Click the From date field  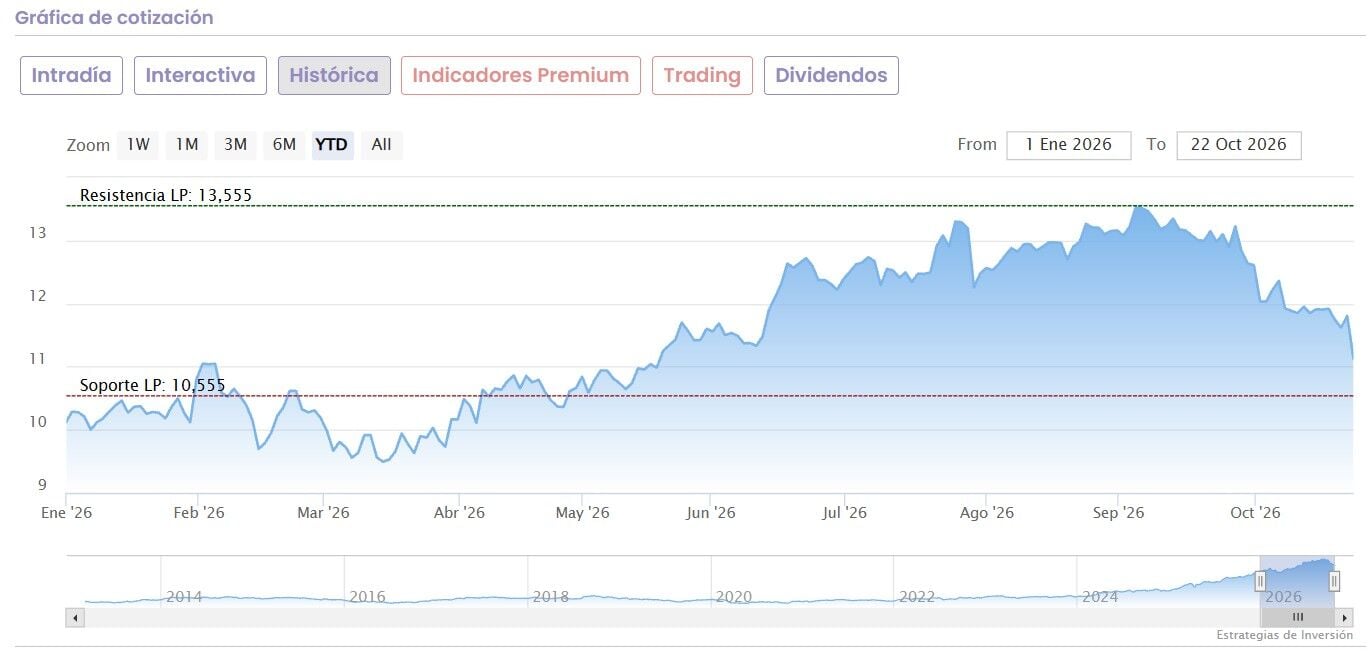tap(1069, 145)
